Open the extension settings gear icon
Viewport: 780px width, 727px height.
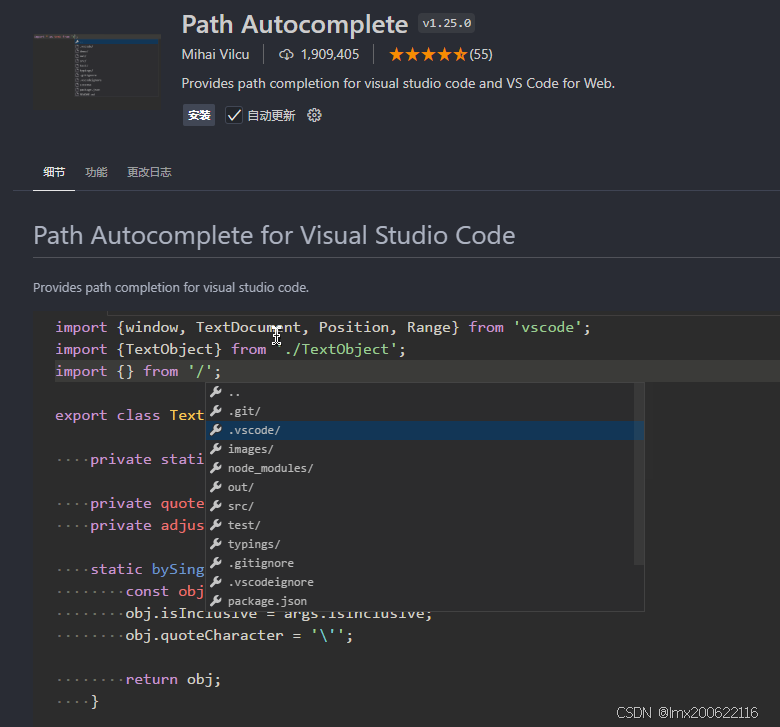click(314, 115)
